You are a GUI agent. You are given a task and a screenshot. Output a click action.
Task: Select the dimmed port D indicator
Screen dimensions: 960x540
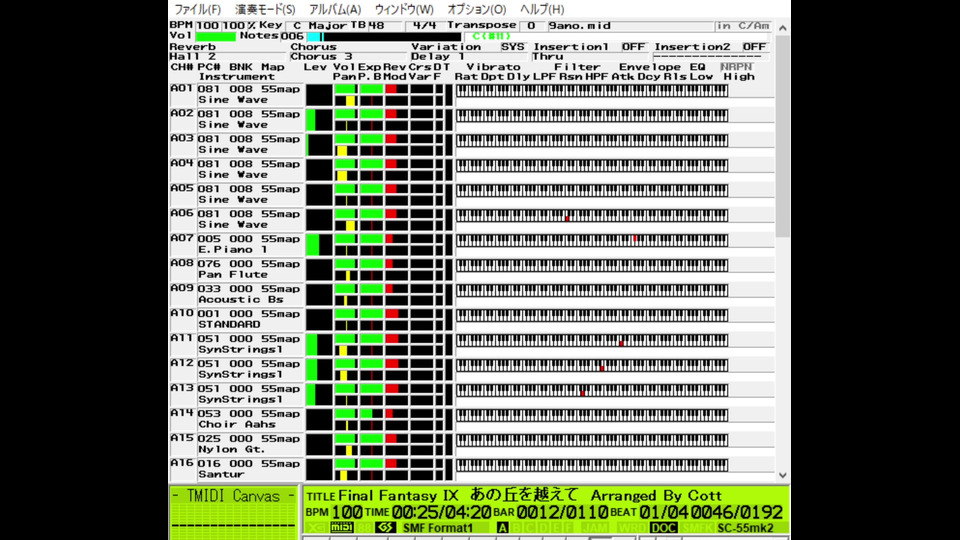tap(542, 528)
